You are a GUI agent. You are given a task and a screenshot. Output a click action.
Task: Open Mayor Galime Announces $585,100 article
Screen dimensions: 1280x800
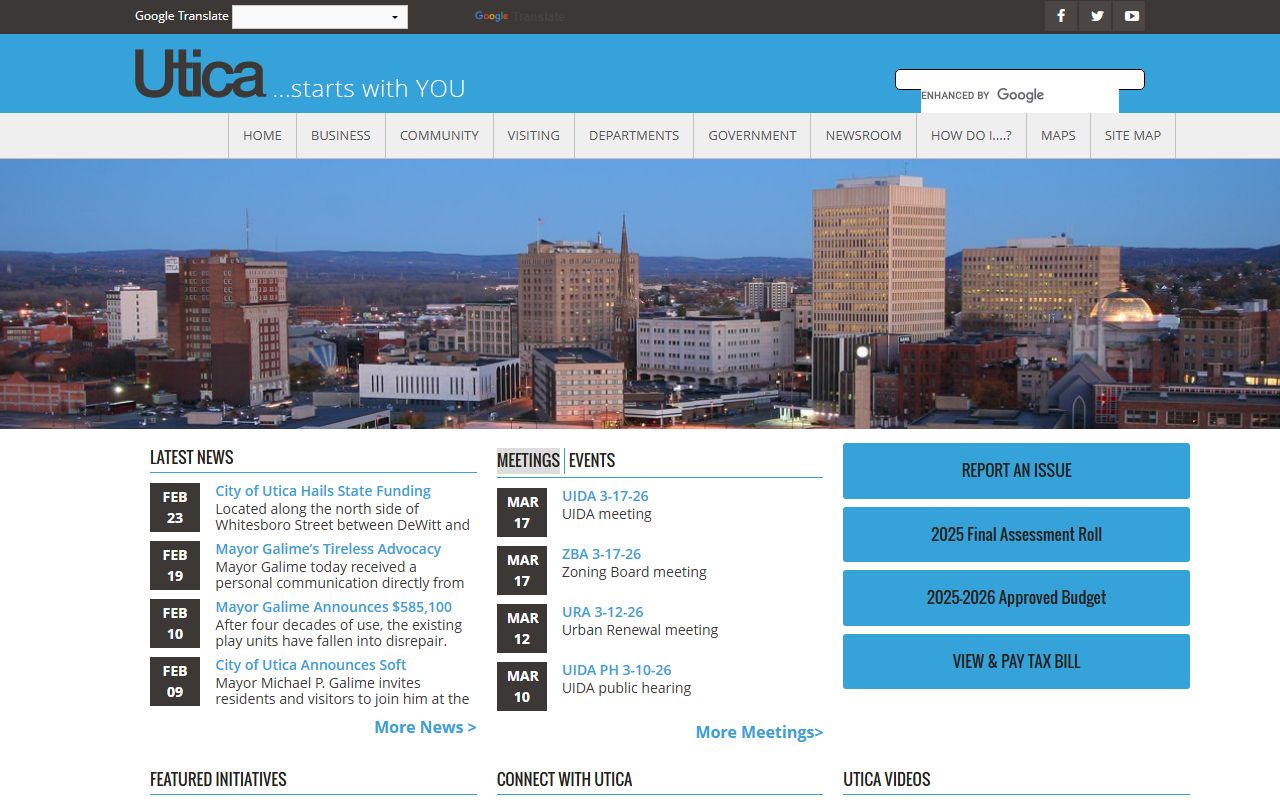click(334, 607)
